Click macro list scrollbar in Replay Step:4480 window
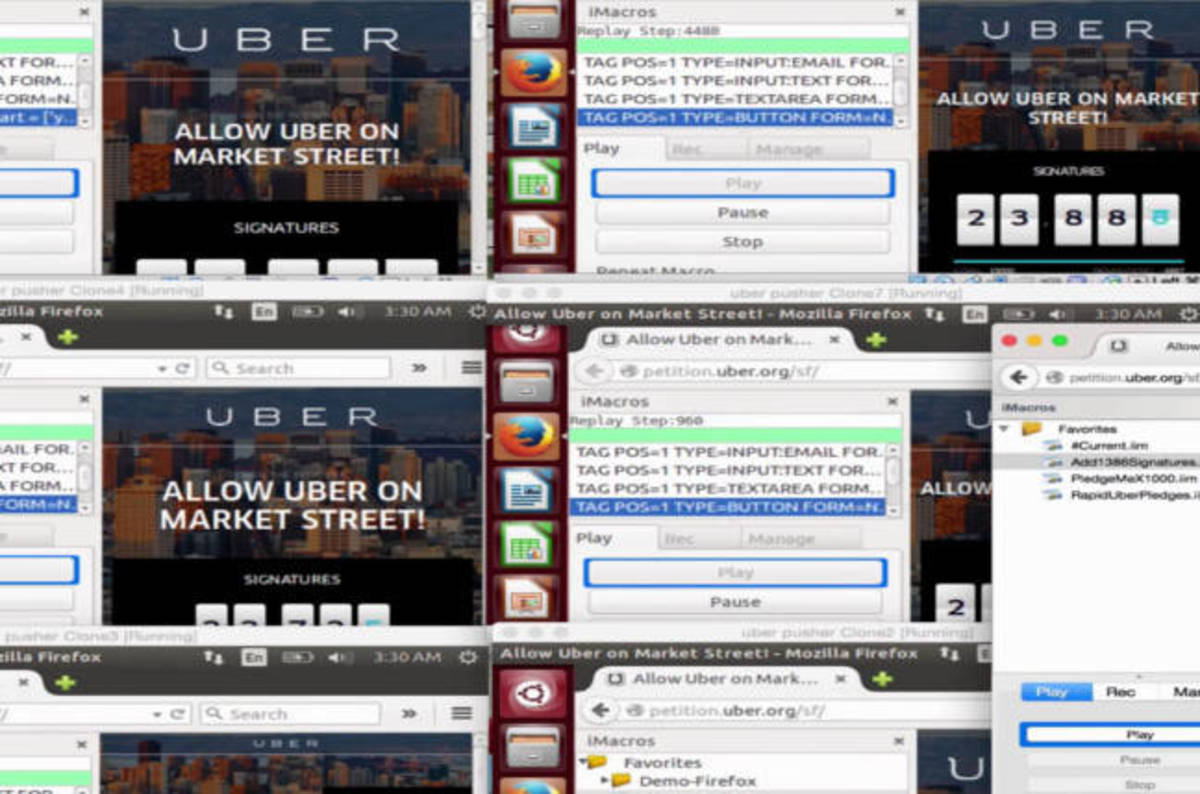The height and width of the screenshot is (794, 1200). (900, 90)
